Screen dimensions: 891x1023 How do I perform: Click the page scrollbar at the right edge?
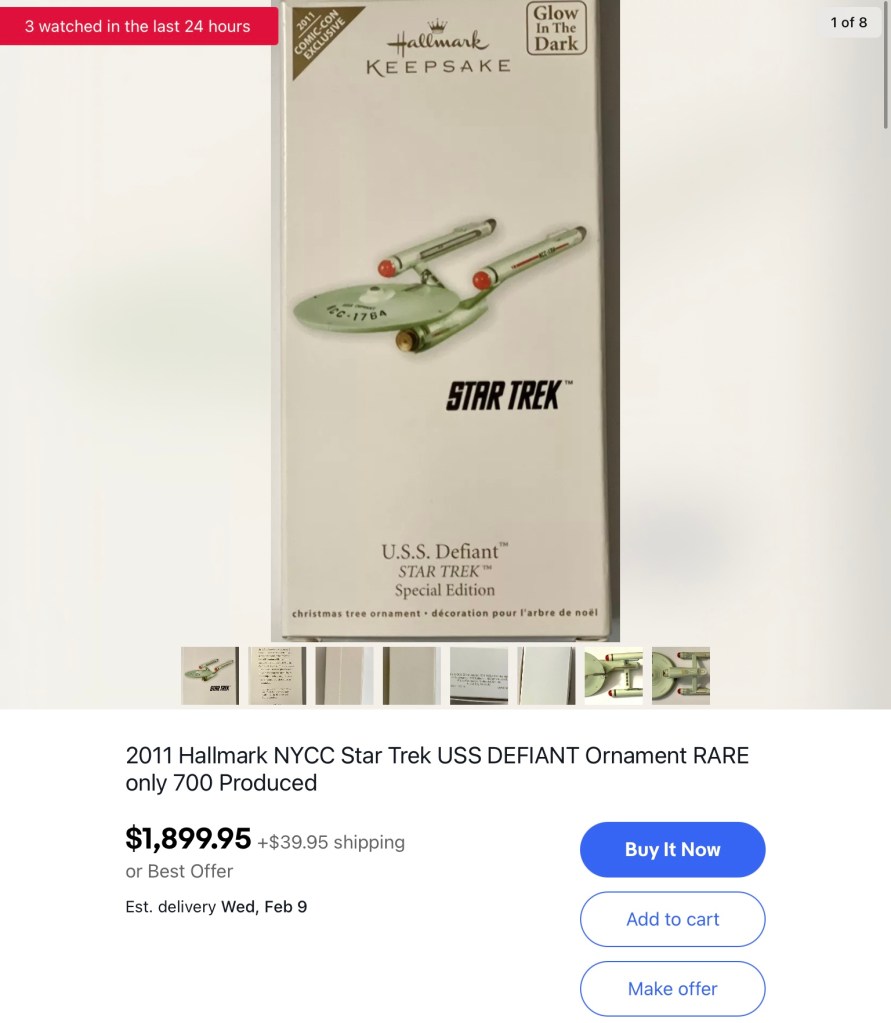click(886, 64)
